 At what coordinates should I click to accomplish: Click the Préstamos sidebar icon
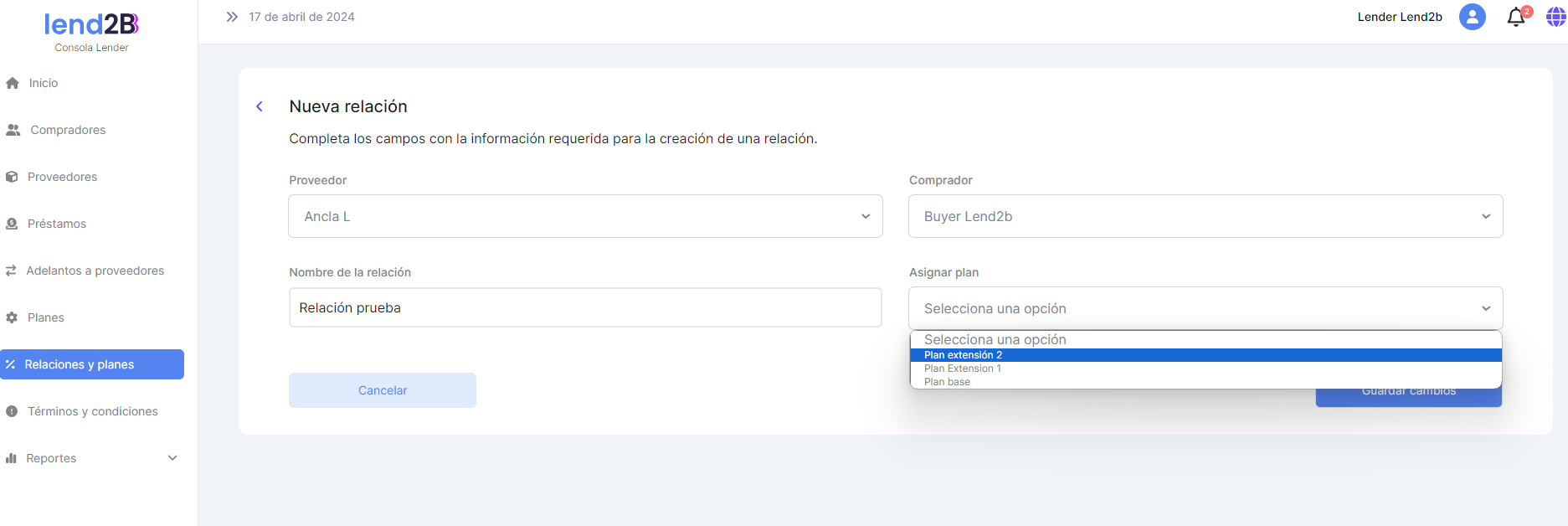pyautogui.click(x=12, y=224)
